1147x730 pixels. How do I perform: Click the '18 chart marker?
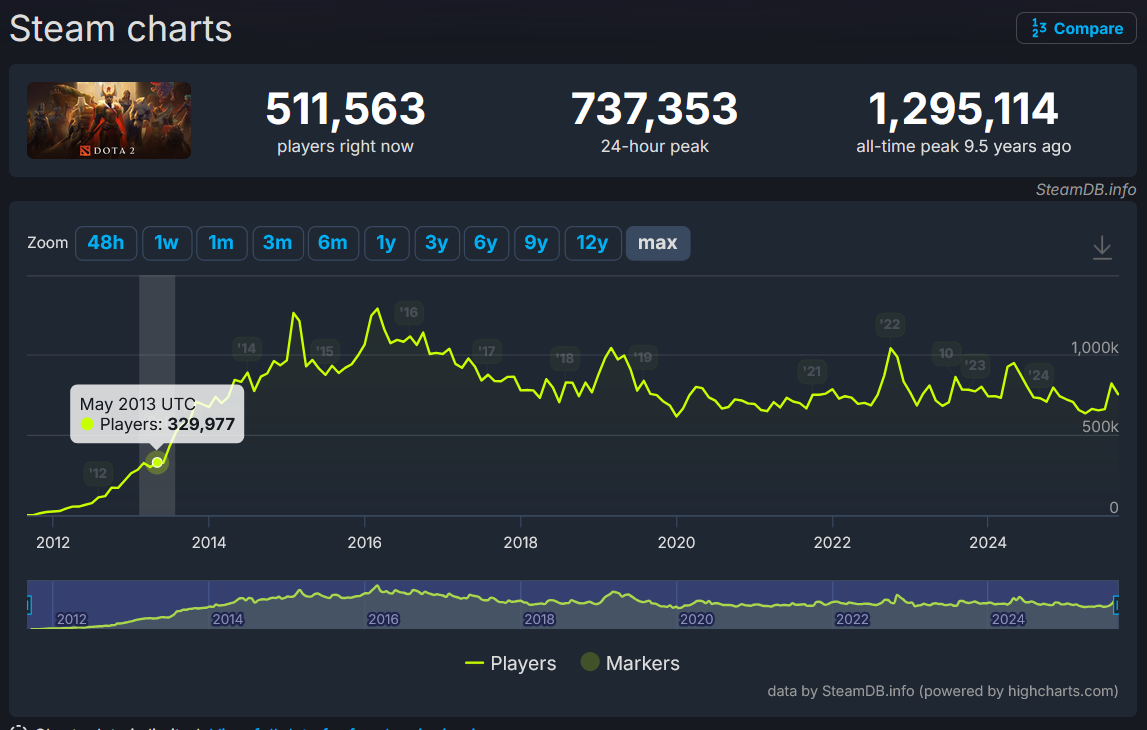pyautogui.click(x=565, y=358)
